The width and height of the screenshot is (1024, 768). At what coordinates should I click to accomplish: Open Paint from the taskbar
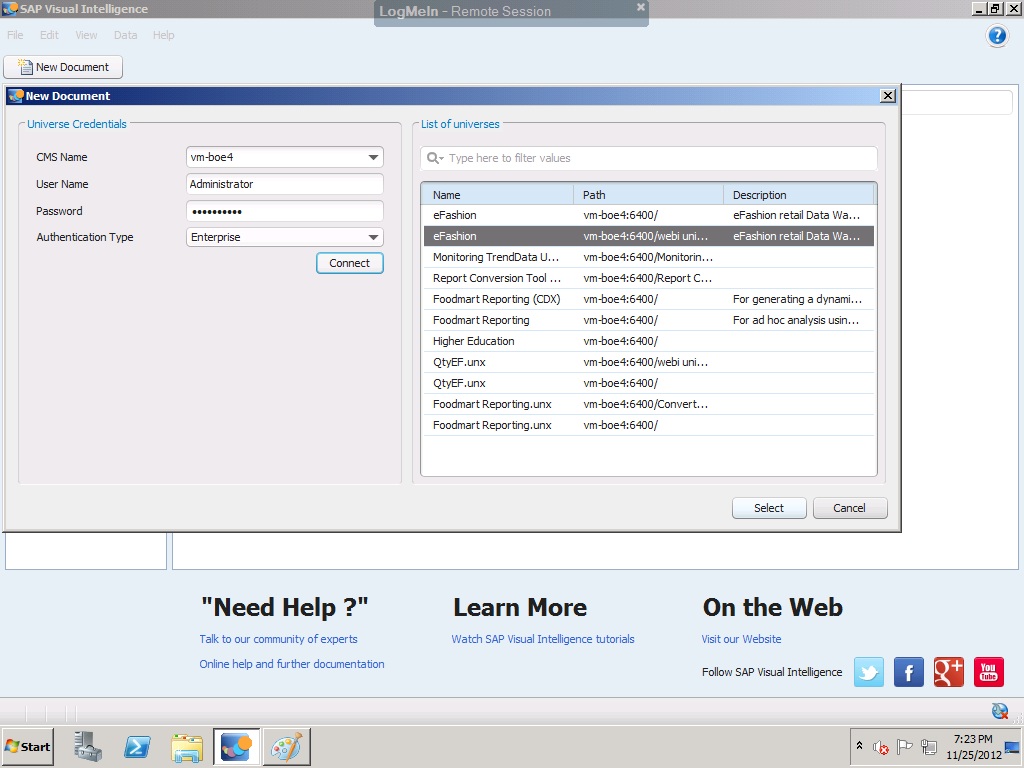click(287, 746)
